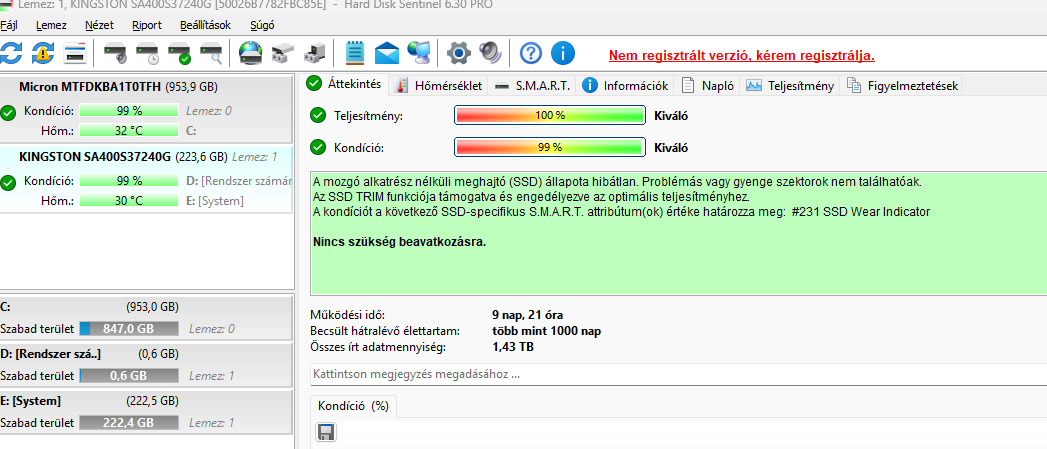
Task: Select the Kondíció (%) chart tab
Action: click(353, 406)
